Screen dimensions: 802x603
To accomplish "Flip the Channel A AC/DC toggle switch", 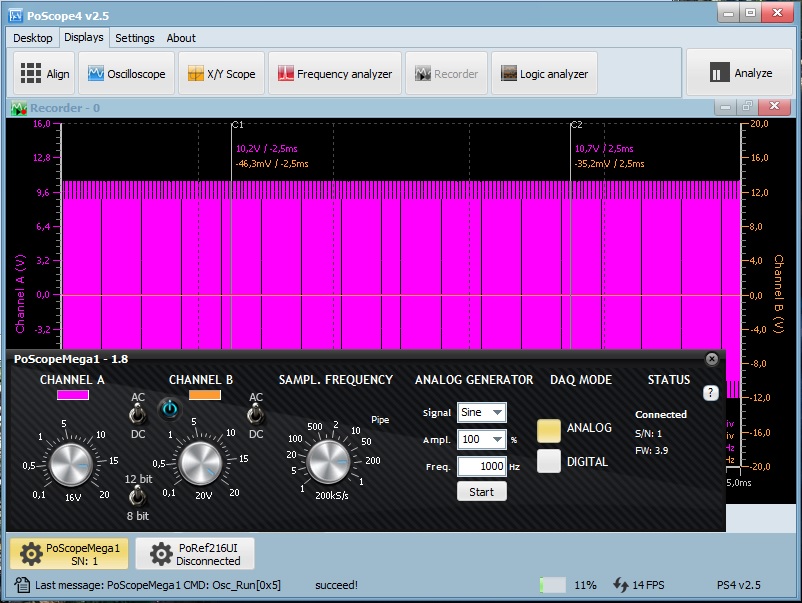I will (x=137, y=414).
